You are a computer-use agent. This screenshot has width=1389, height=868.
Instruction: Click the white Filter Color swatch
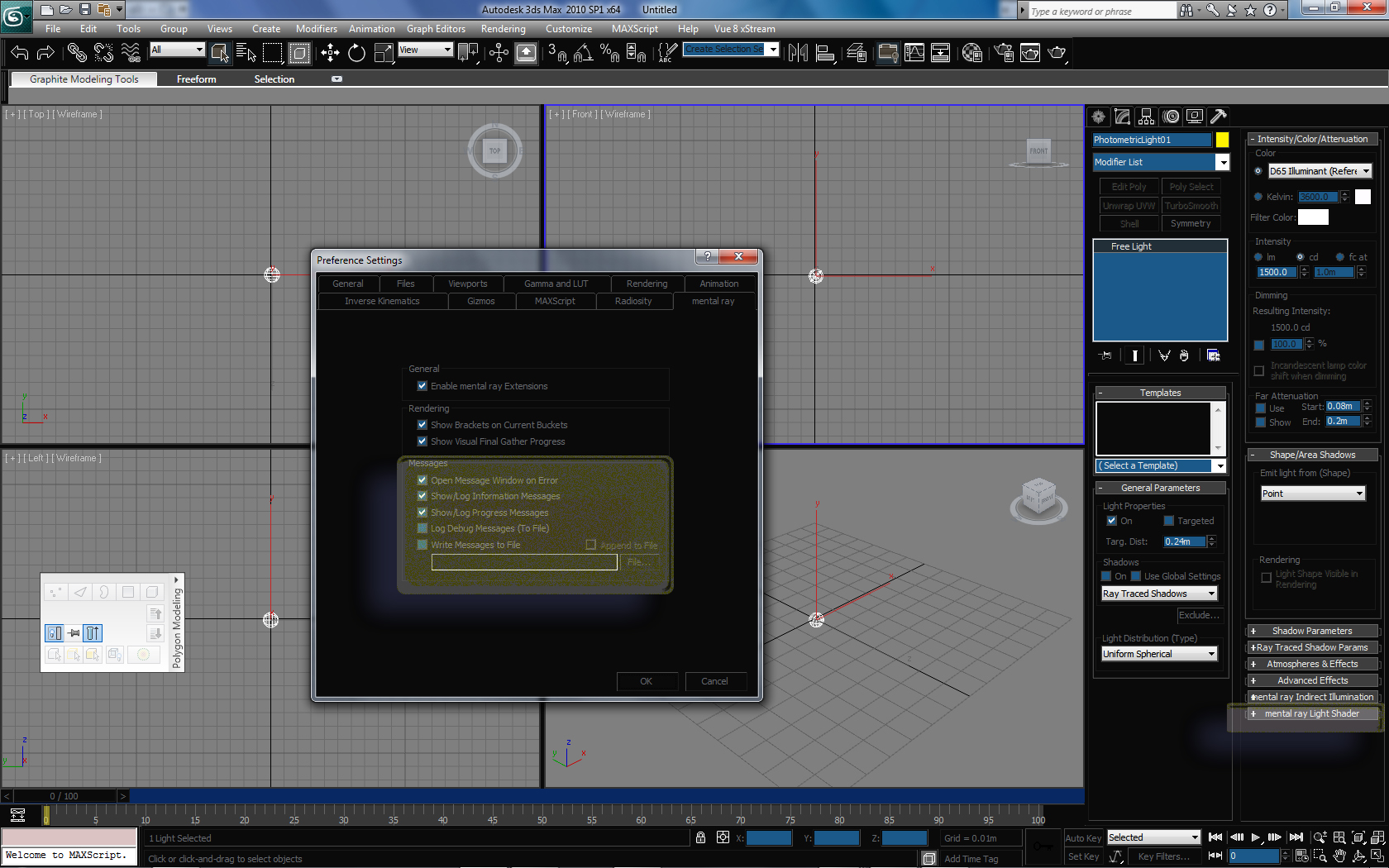tap(1313, 217)
